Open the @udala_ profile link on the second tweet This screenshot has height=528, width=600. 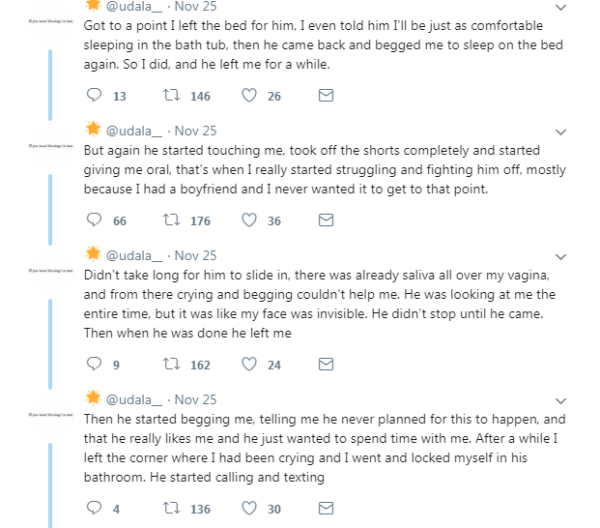point(134,131)
